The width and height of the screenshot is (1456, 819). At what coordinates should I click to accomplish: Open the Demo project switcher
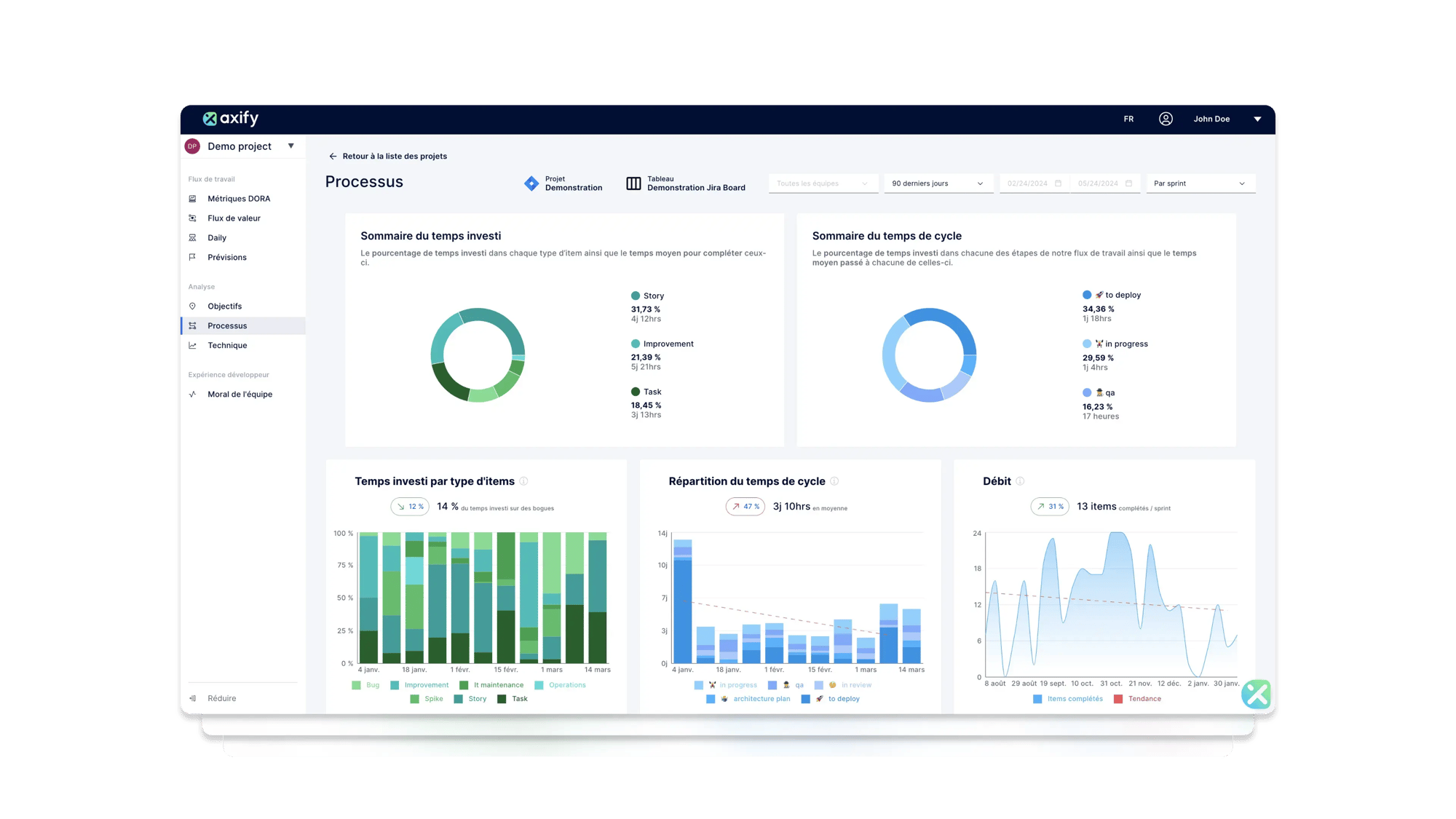pos(240,146)
